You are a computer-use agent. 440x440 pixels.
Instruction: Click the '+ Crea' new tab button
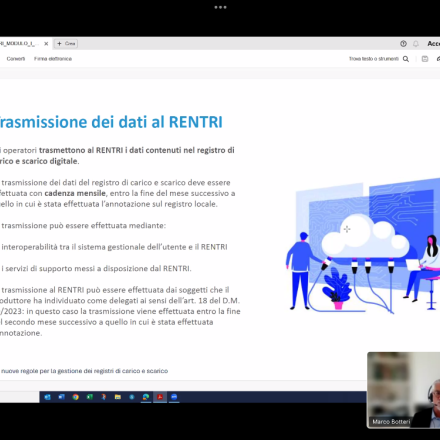click(x=66, y=44)
